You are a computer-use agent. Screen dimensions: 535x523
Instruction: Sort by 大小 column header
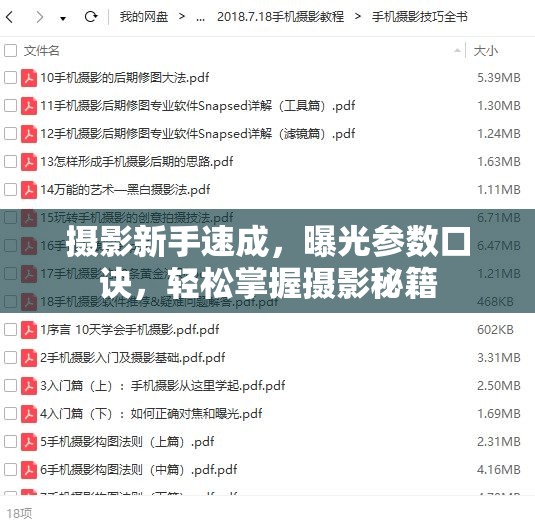coord(486,51)
